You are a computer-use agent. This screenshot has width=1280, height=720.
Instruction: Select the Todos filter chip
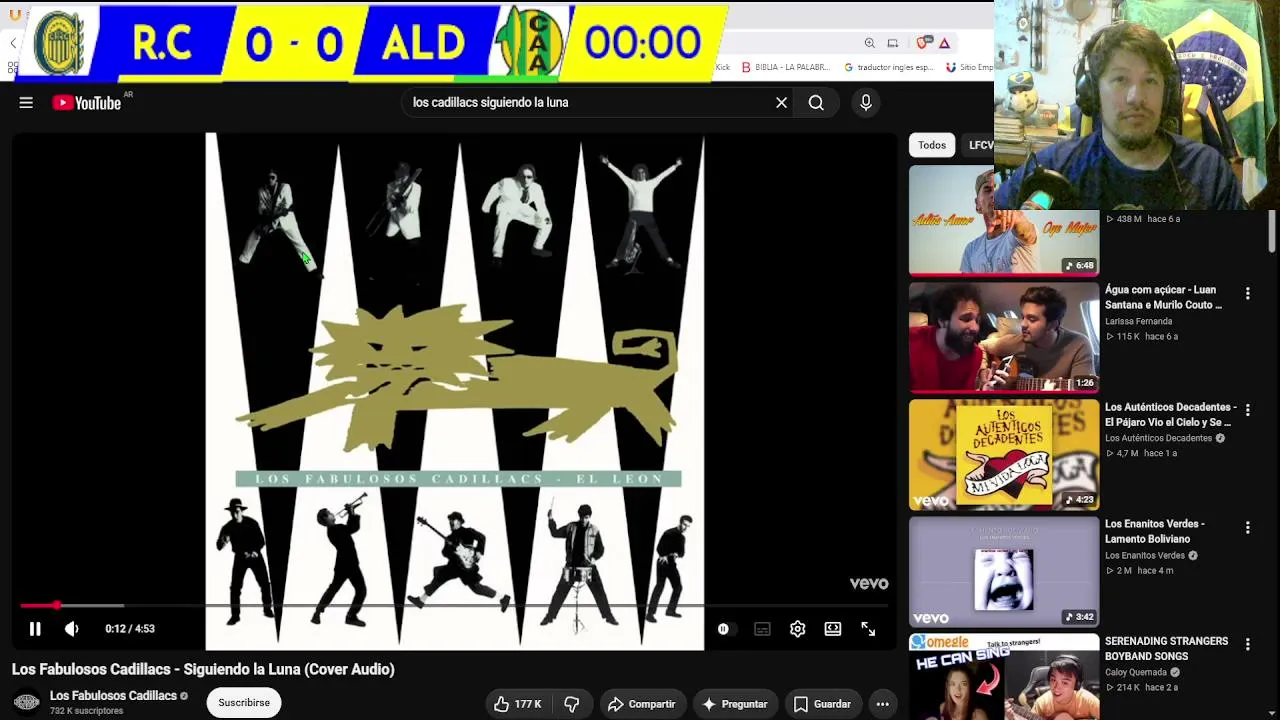(932, 145)
